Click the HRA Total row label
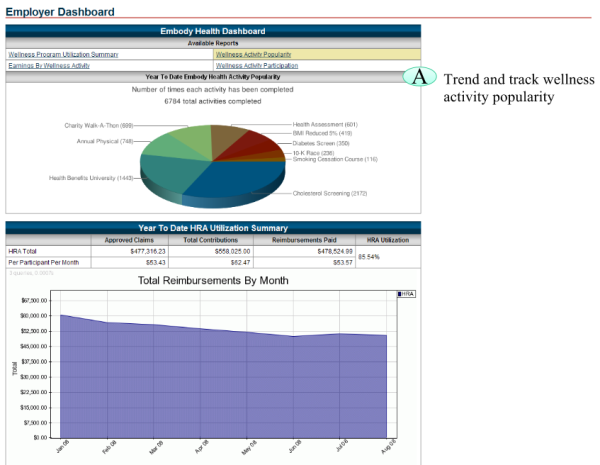Screen dimensions: 600x465 point(22,251)
